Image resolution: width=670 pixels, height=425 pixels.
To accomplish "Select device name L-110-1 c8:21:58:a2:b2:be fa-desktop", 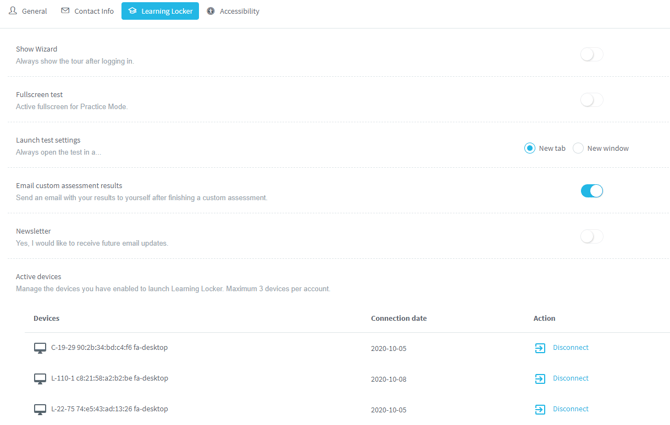I will tap(109, 378).
